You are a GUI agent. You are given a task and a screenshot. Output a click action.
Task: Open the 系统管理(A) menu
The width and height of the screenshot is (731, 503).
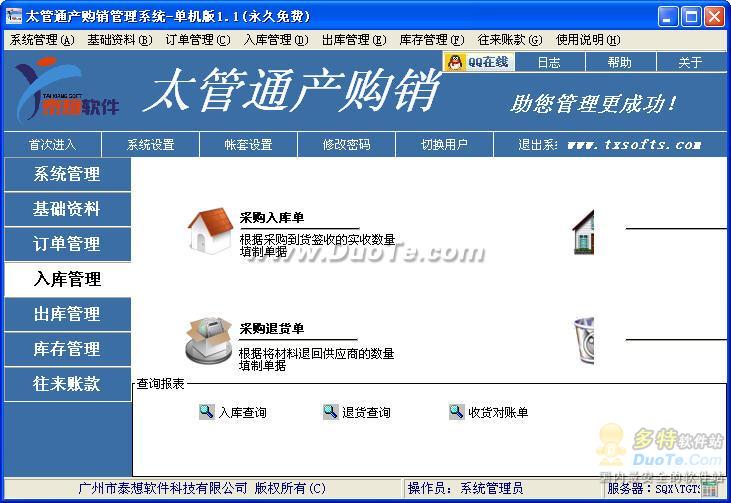click(x=42, y=40)
